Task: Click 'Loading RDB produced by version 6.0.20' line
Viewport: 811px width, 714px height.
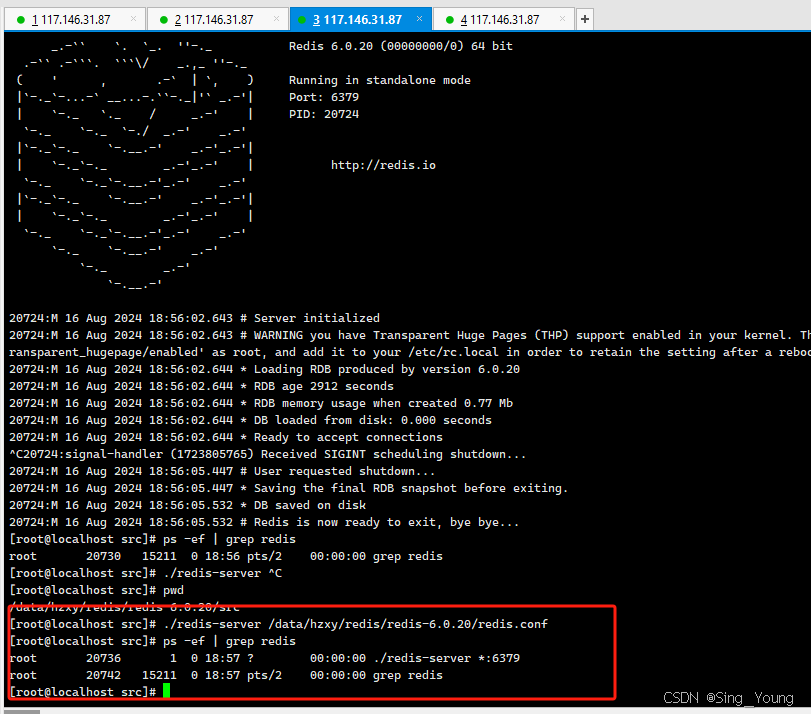Action: [264, 369]
